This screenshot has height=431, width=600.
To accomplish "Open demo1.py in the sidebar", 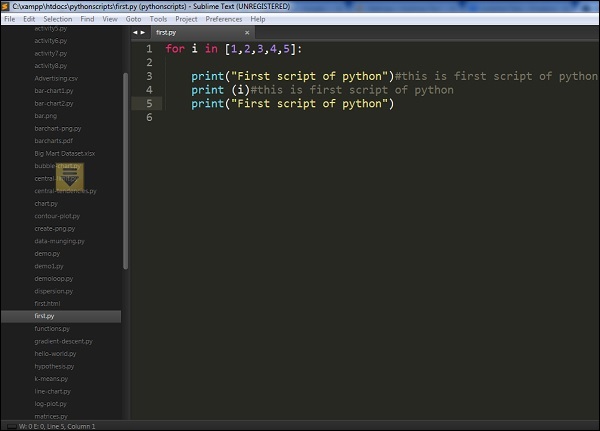I will point(49,266).
